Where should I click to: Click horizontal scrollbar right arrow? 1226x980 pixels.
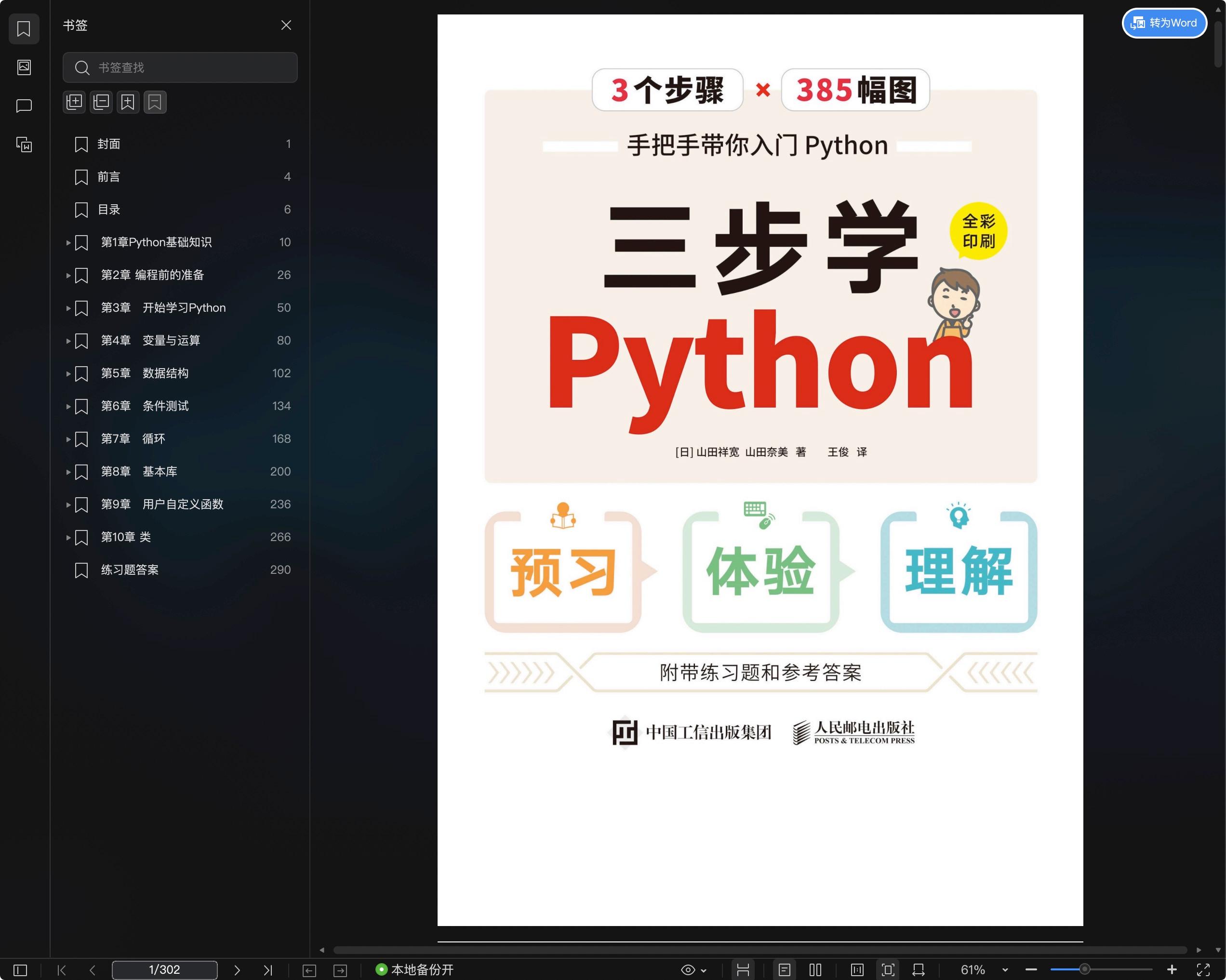pyautogui.click(x=1199, y=950)
